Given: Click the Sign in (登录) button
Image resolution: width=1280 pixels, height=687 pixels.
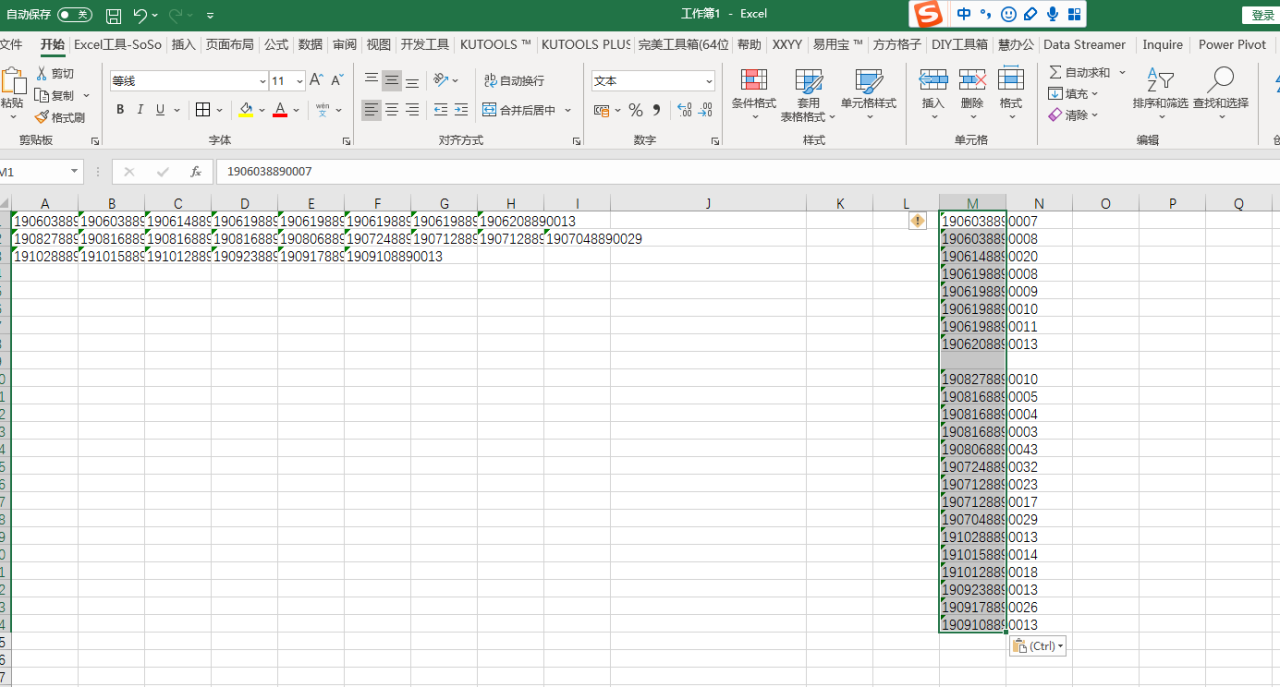Looking at the screenshot, I should tap(1263, 15).
